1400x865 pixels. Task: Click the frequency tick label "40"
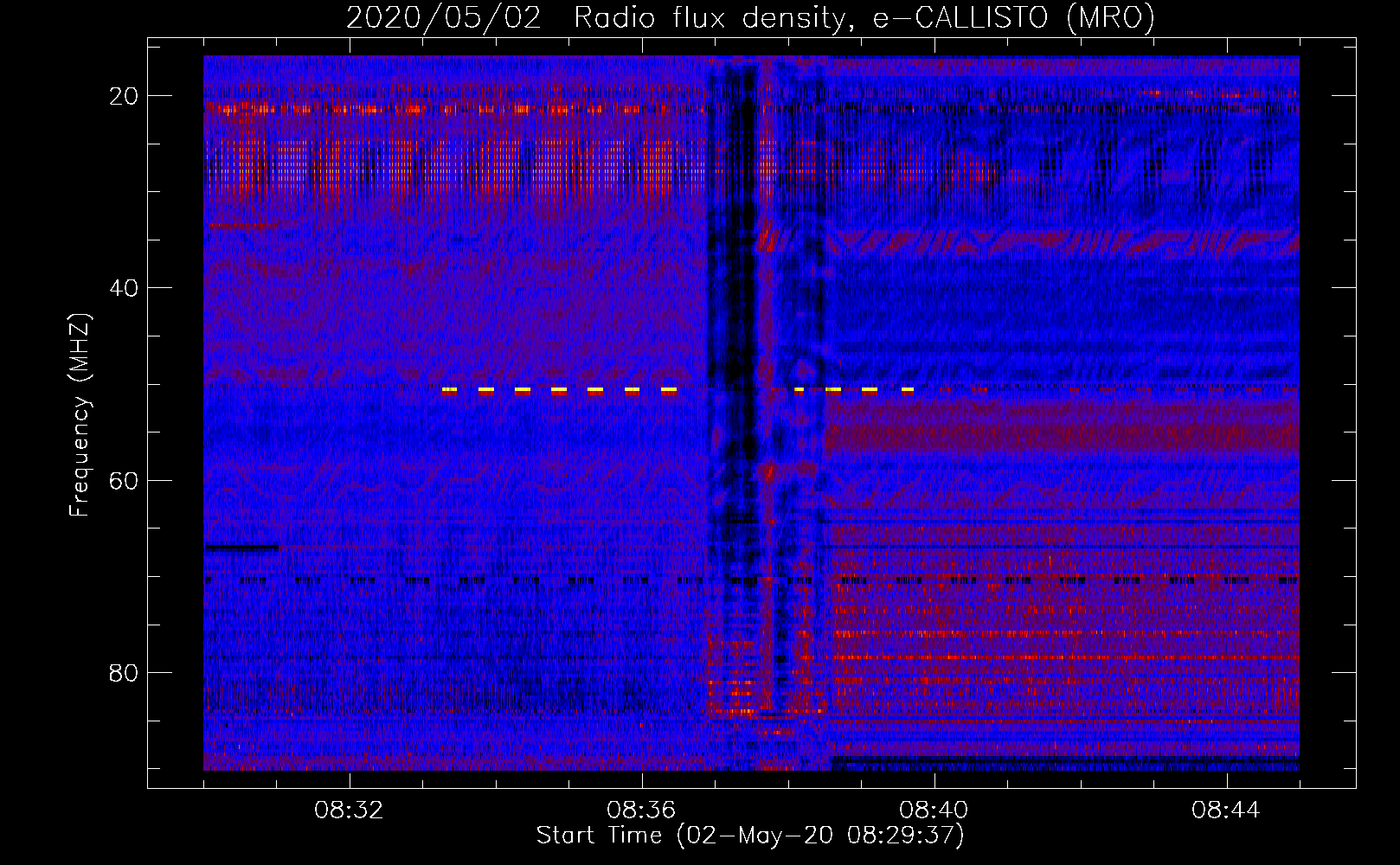click(x=124, y=288)
